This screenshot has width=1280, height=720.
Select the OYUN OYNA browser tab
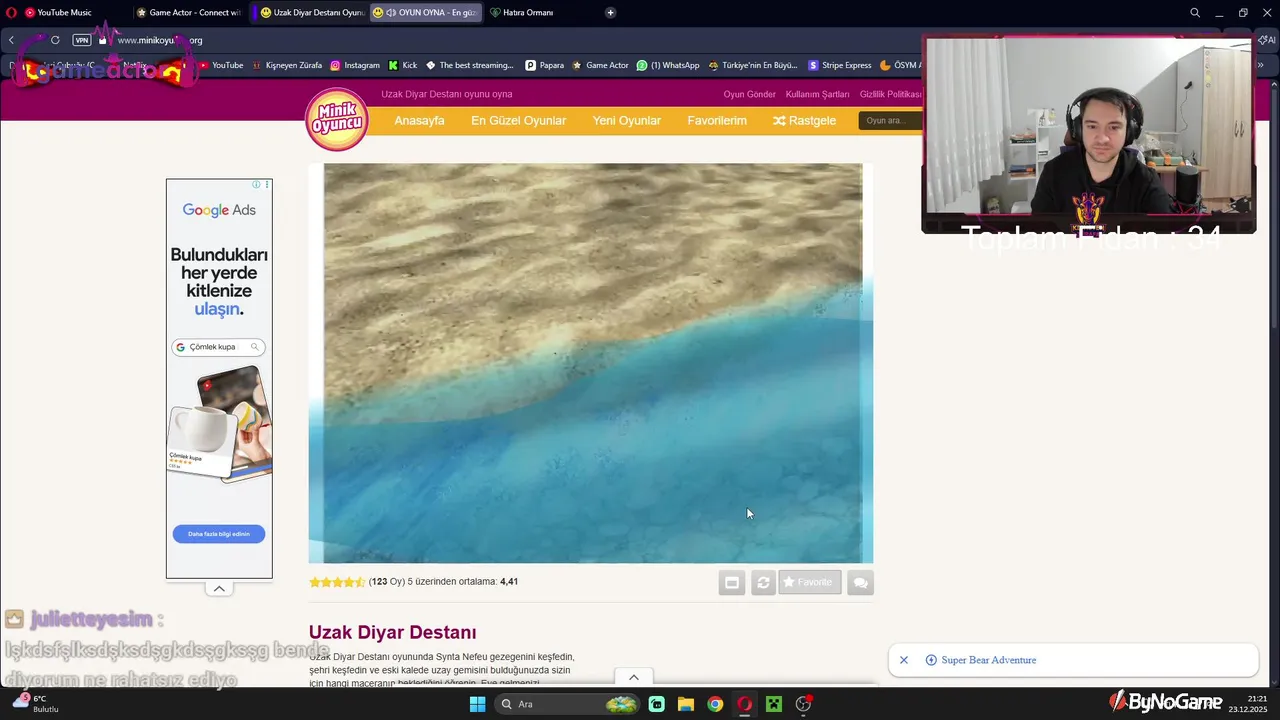pos(426,12)
